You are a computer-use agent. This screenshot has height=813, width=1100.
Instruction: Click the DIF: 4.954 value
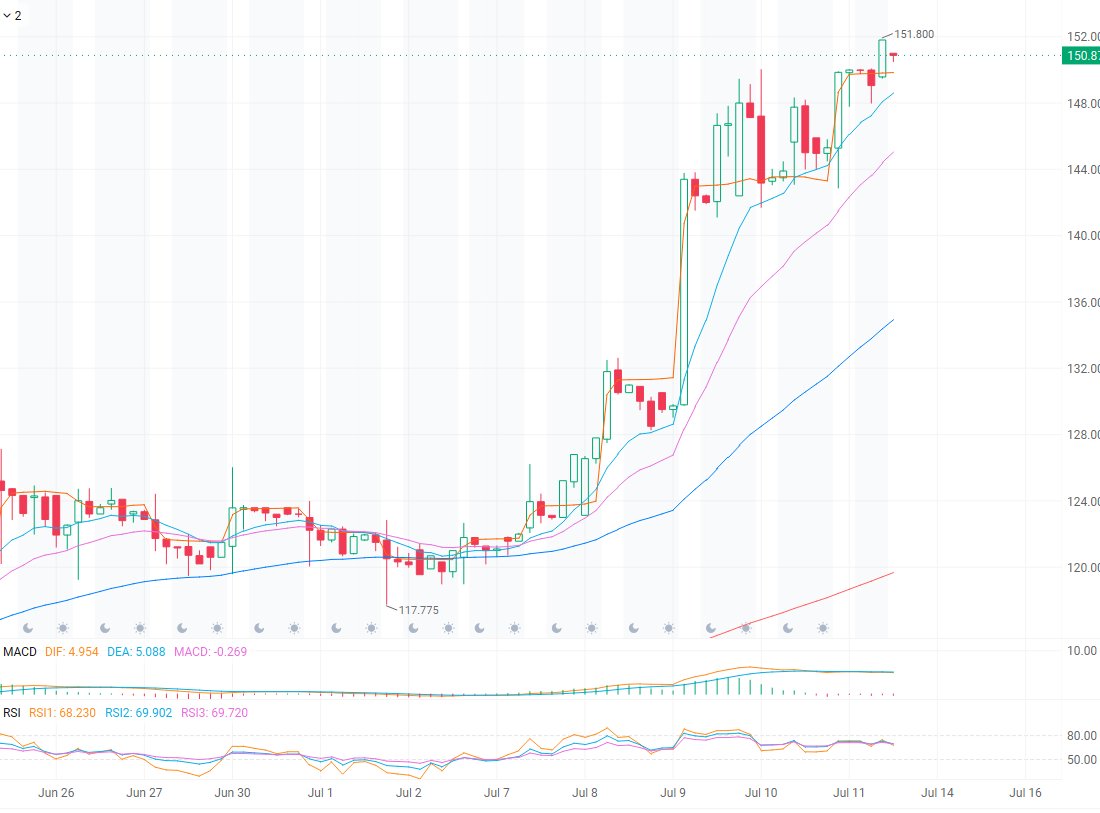(x=72, y=652)
